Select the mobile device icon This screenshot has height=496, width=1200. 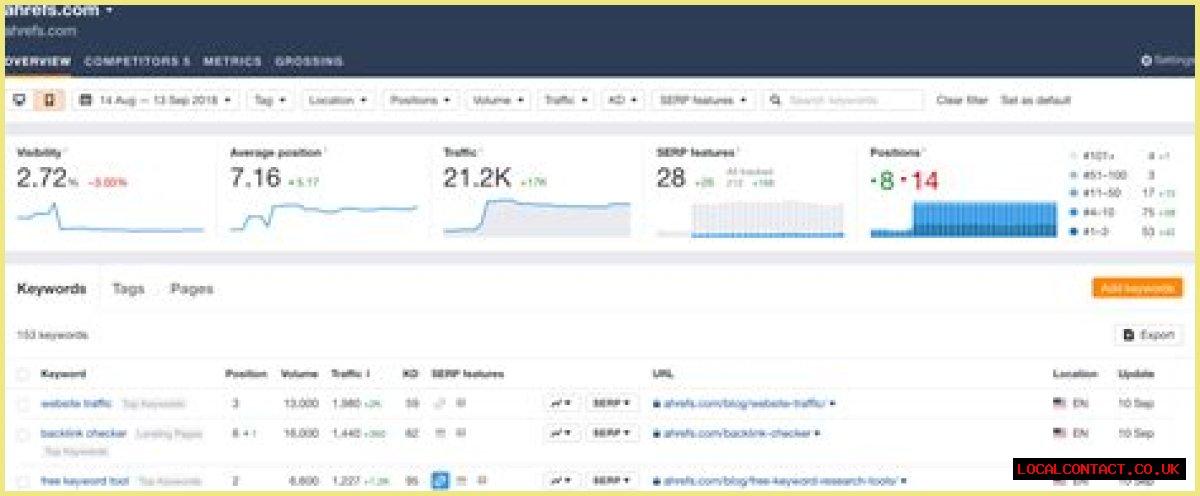click(47, 100)
